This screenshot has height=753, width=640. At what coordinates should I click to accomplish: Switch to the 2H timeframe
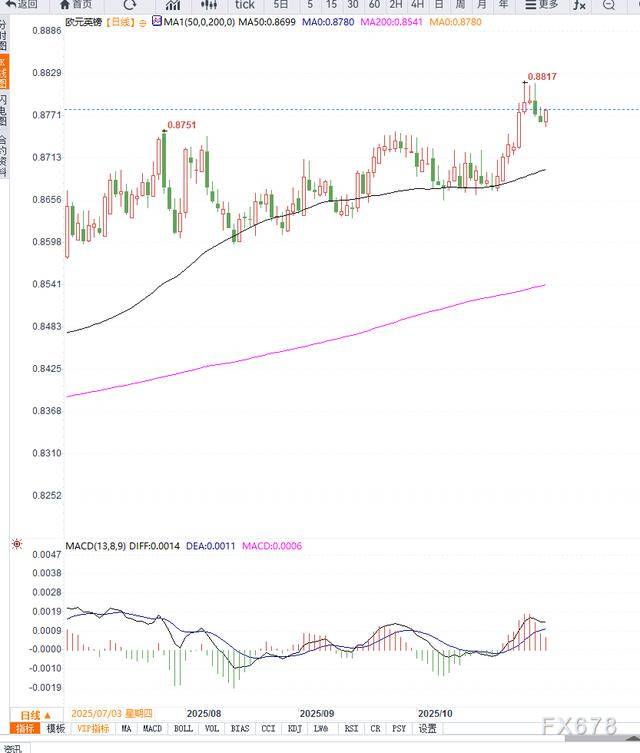pos(396,4)
